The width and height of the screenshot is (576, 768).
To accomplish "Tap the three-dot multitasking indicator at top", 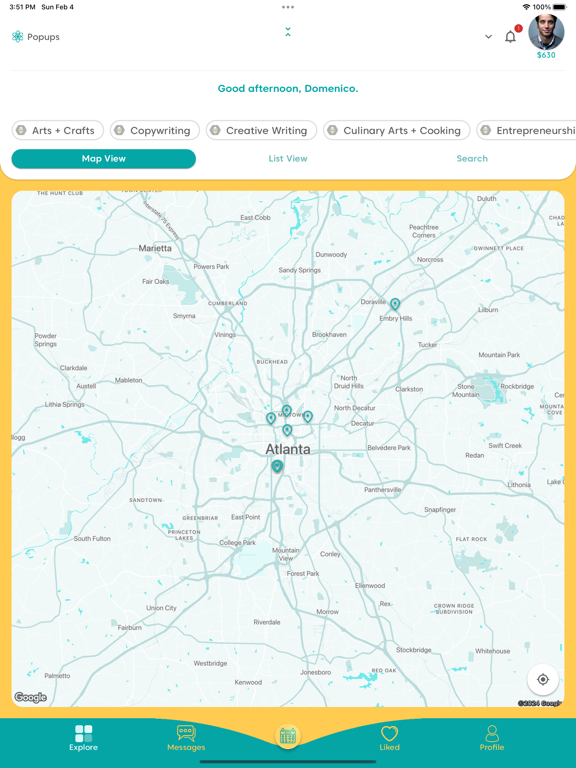I will 288,7.
